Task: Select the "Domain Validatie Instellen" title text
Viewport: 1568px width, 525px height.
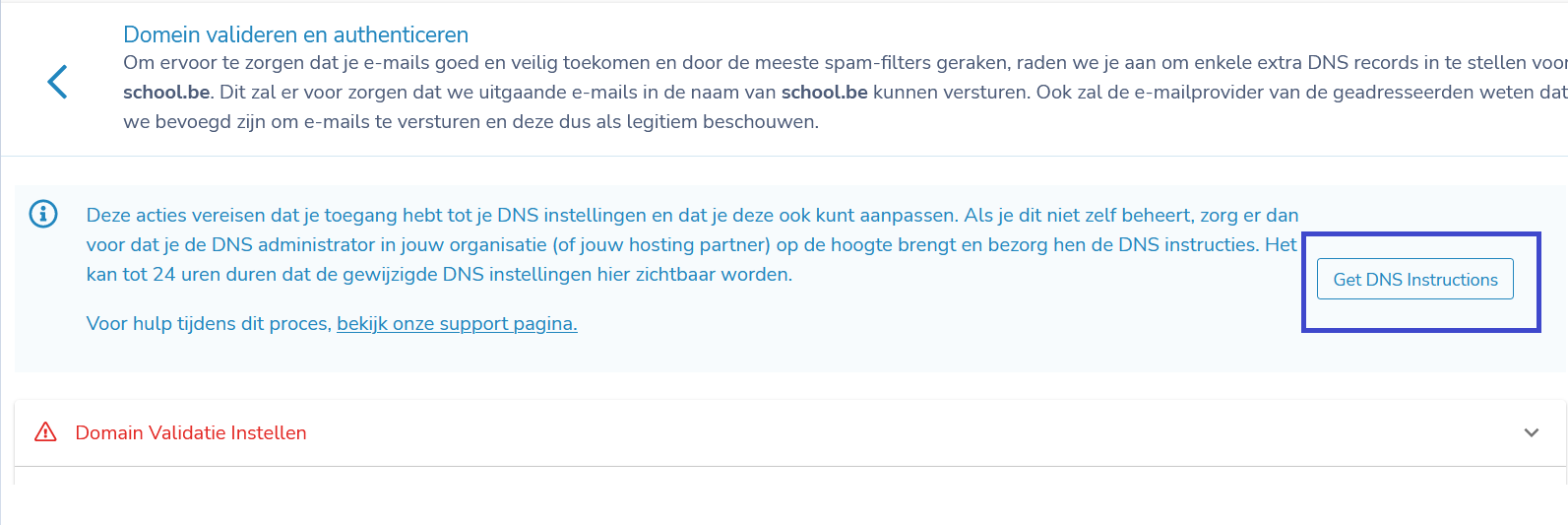Action: click(x=191, y=432)
